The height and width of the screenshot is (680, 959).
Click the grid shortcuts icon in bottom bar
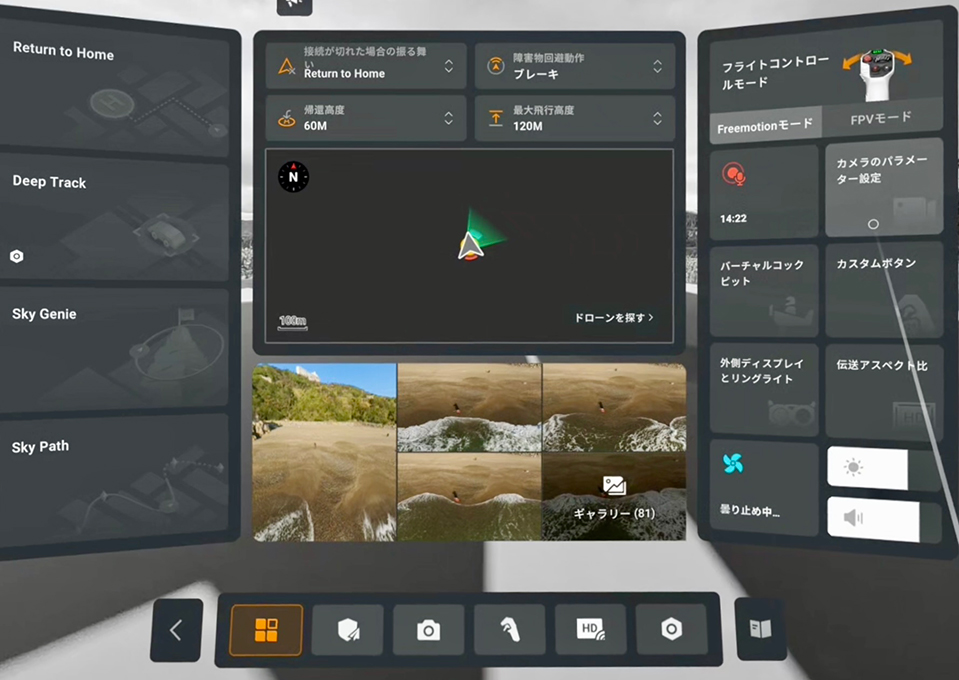tap(266, 630)
